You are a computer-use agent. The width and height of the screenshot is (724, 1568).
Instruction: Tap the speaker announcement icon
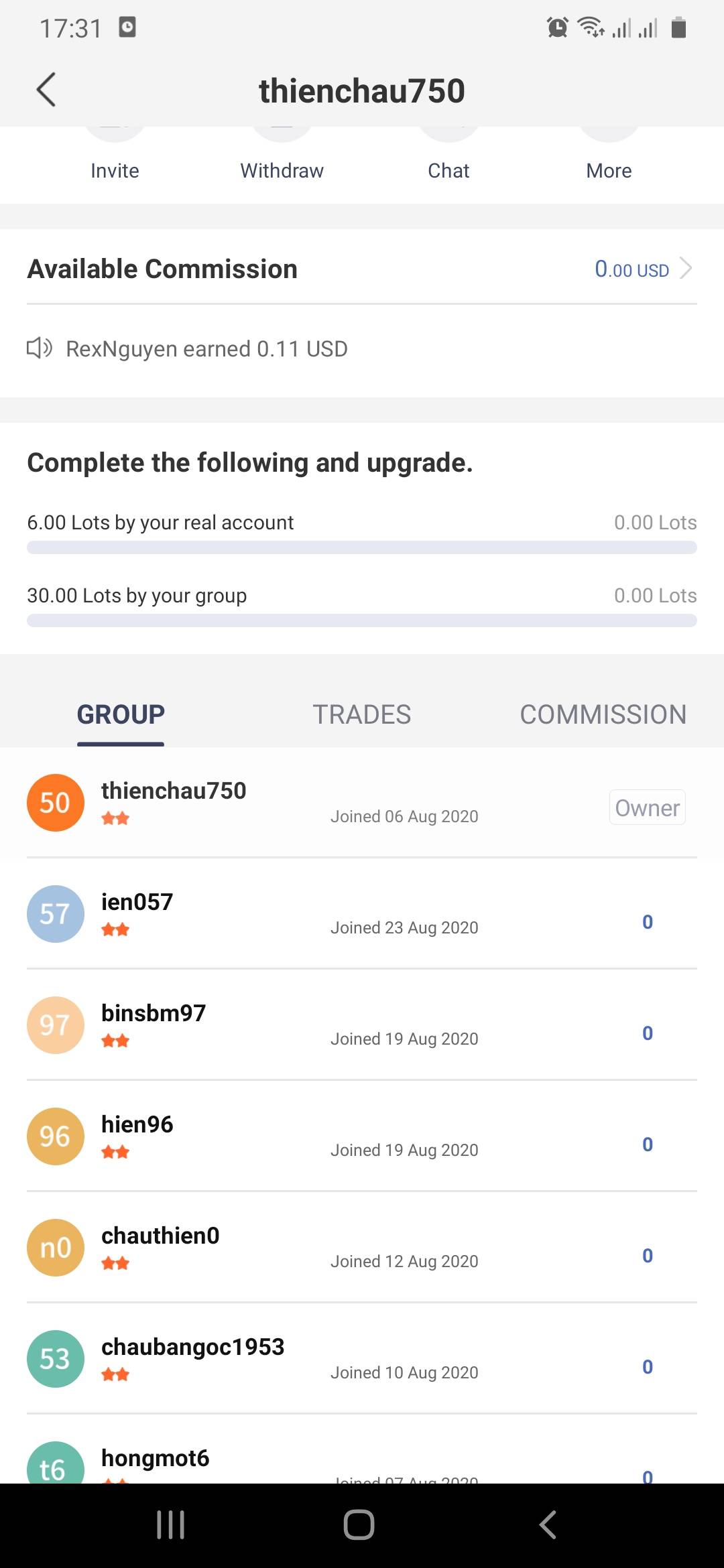[40, 348]
